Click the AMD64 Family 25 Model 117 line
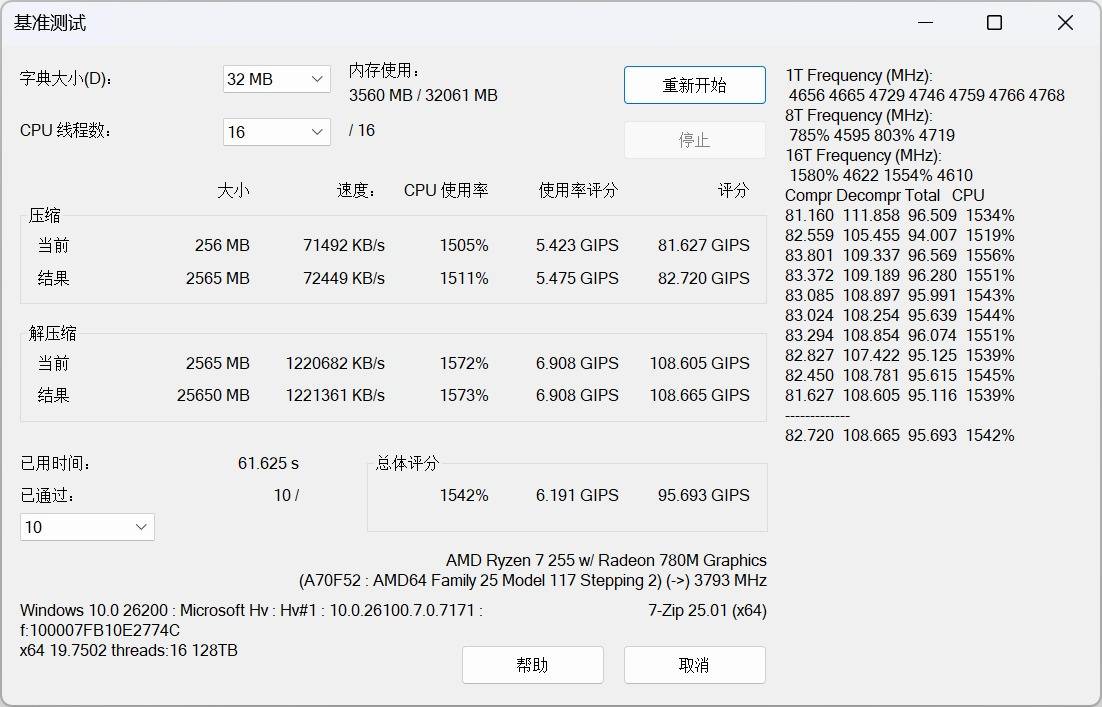This screenshot has height=707, width=1102. (x=533, y=580)
